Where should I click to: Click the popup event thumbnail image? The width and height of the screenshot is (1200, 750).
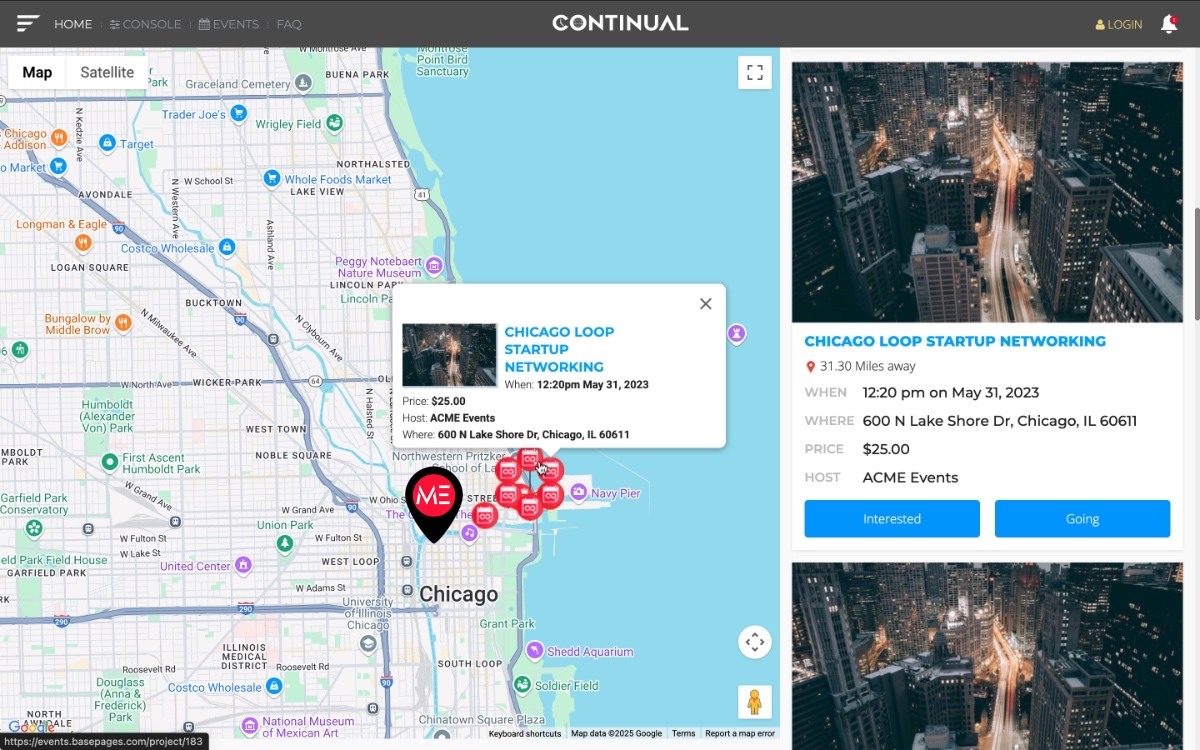coord(449,355)
